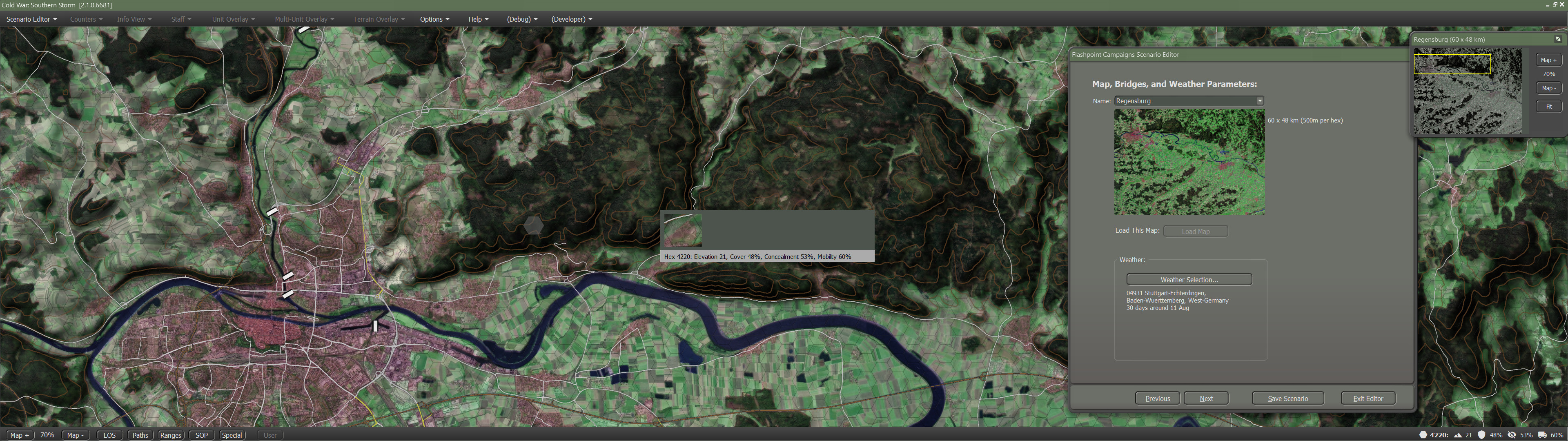Expand the Options menu
This screenshot has height=441, width=1568.
434,20
